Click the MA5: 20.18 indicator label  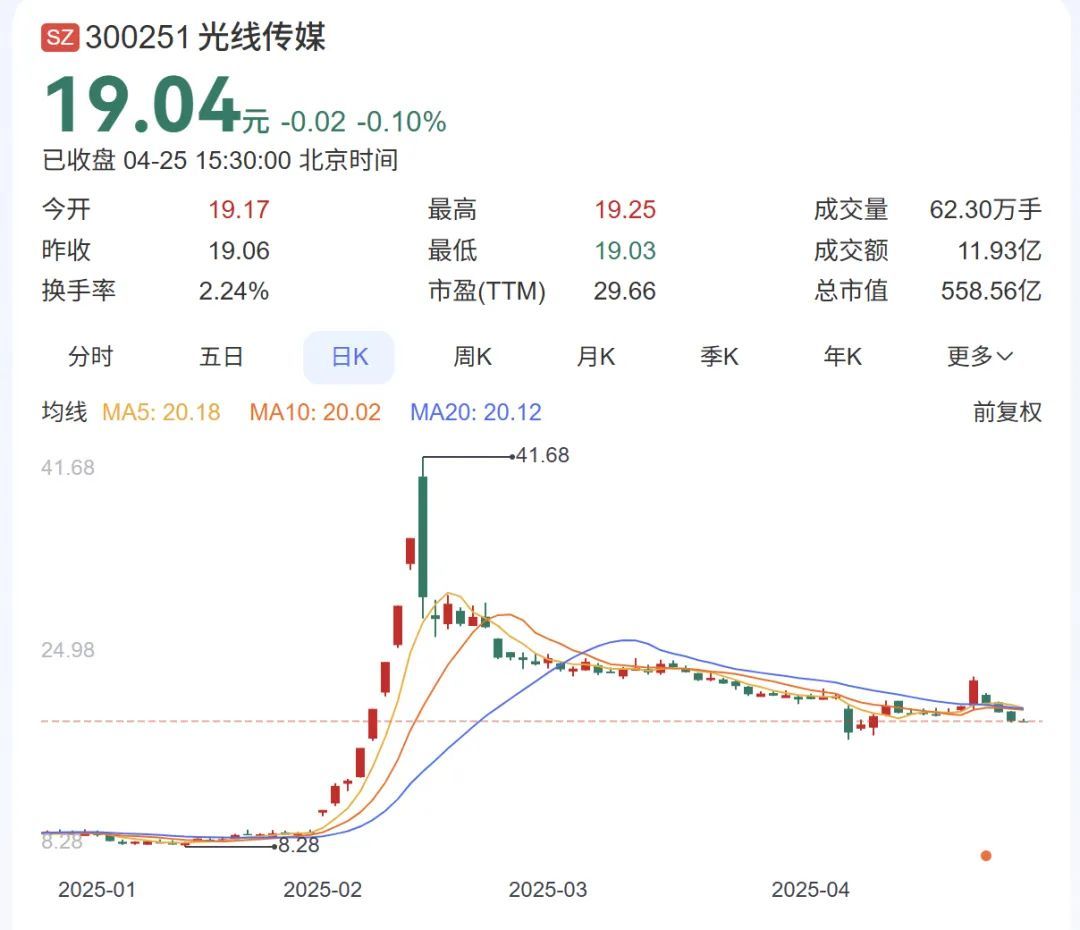pos(161,412)
